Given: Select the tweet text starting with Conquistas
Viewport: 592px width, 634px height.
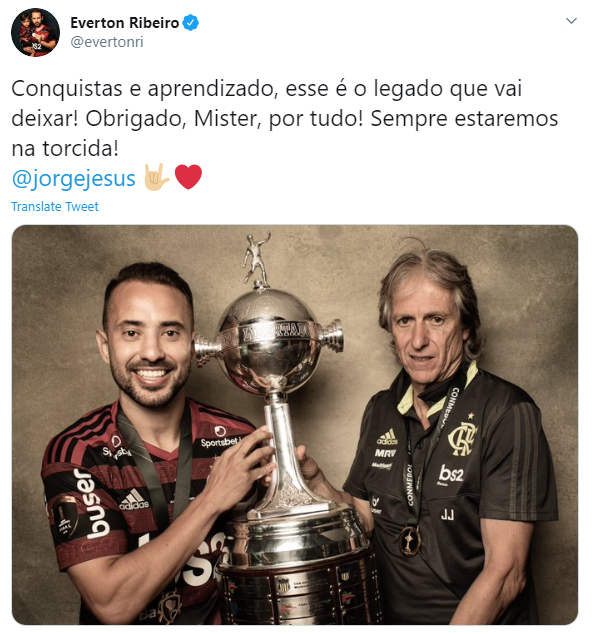Looking at the screenshot, I should (285, 118).
